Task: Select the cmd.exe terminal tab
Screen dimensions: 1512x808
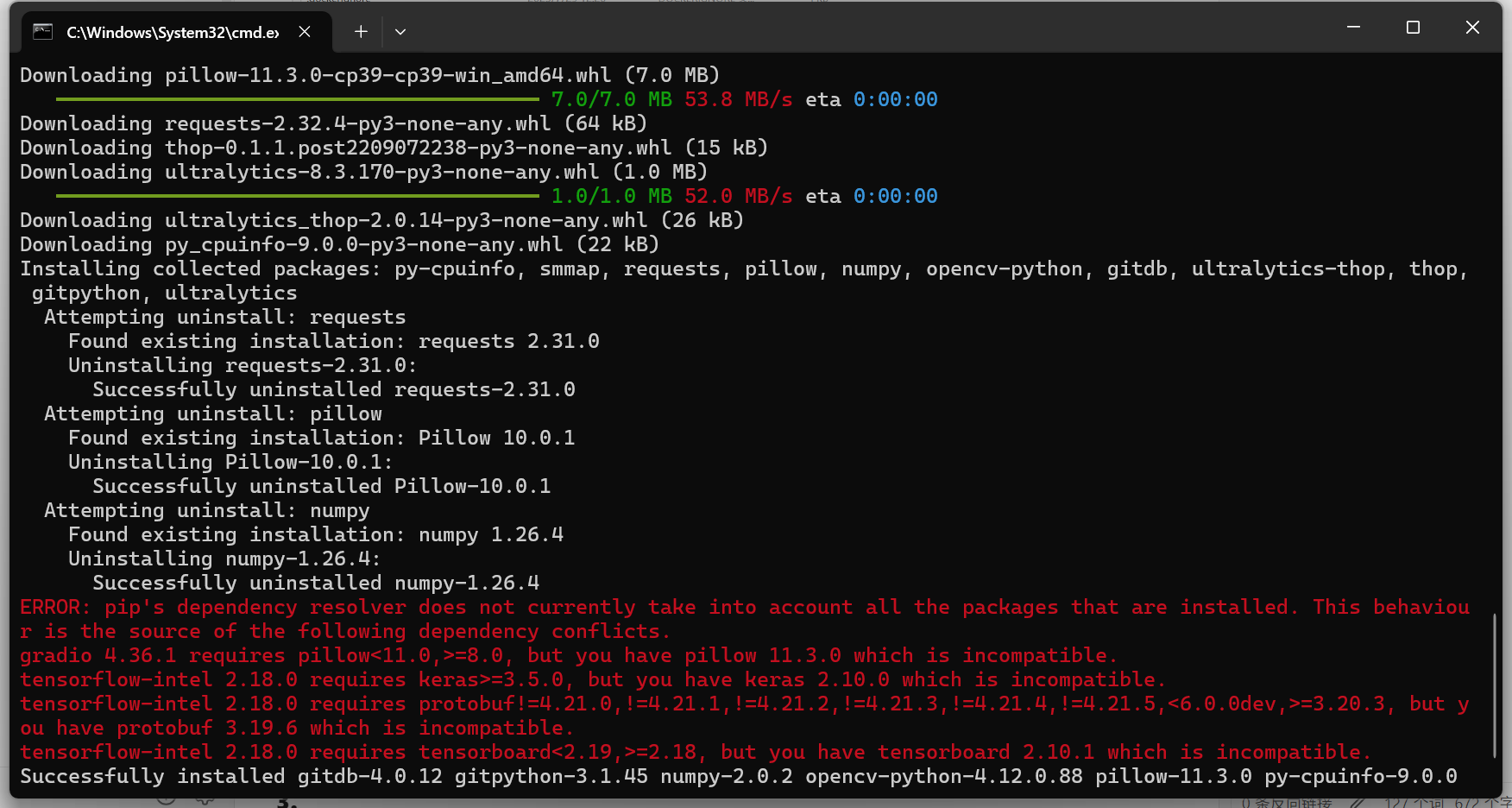Action: pyautogui.click(x=176, y=32)
